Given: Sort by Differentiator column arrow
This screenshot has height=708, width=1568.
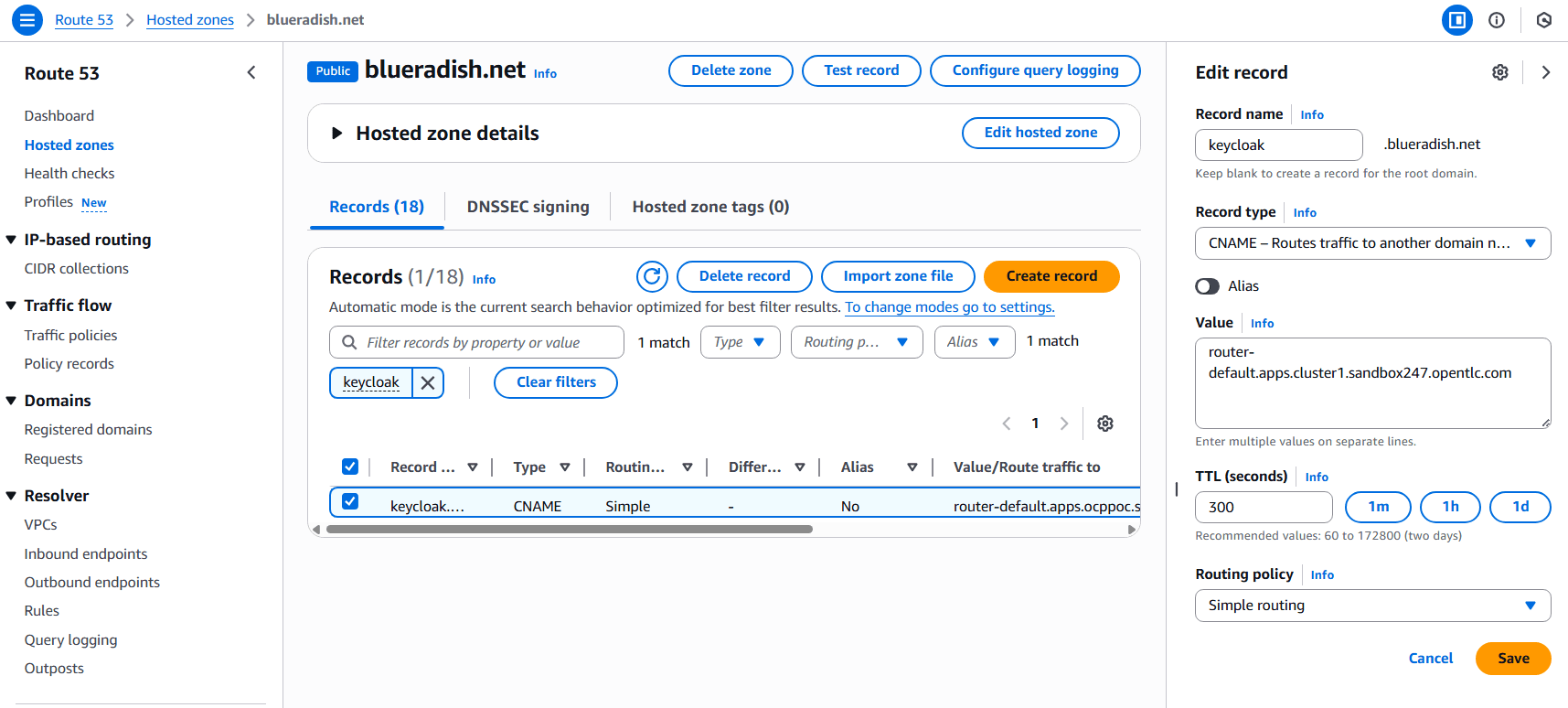Looking at the screenshot, I should (800, 467).
